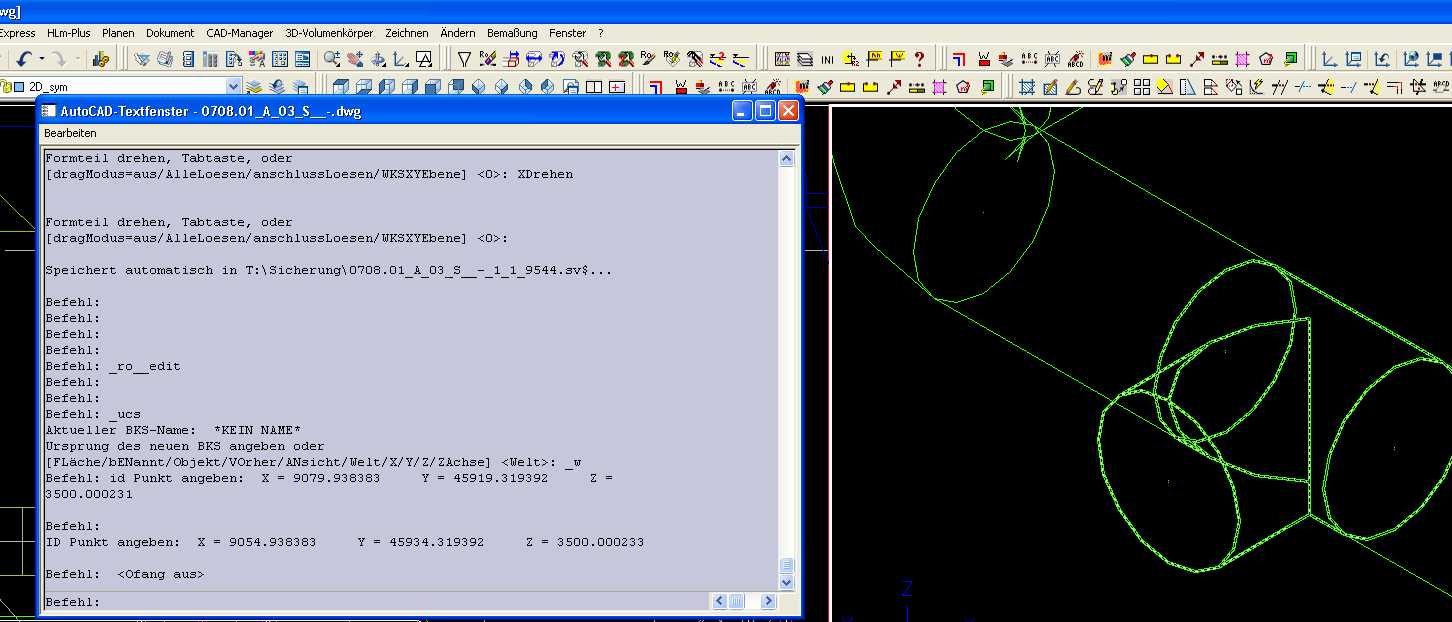1452x622 pixels.
Task: Select the Pan hand tool
Action: [355, 59]
